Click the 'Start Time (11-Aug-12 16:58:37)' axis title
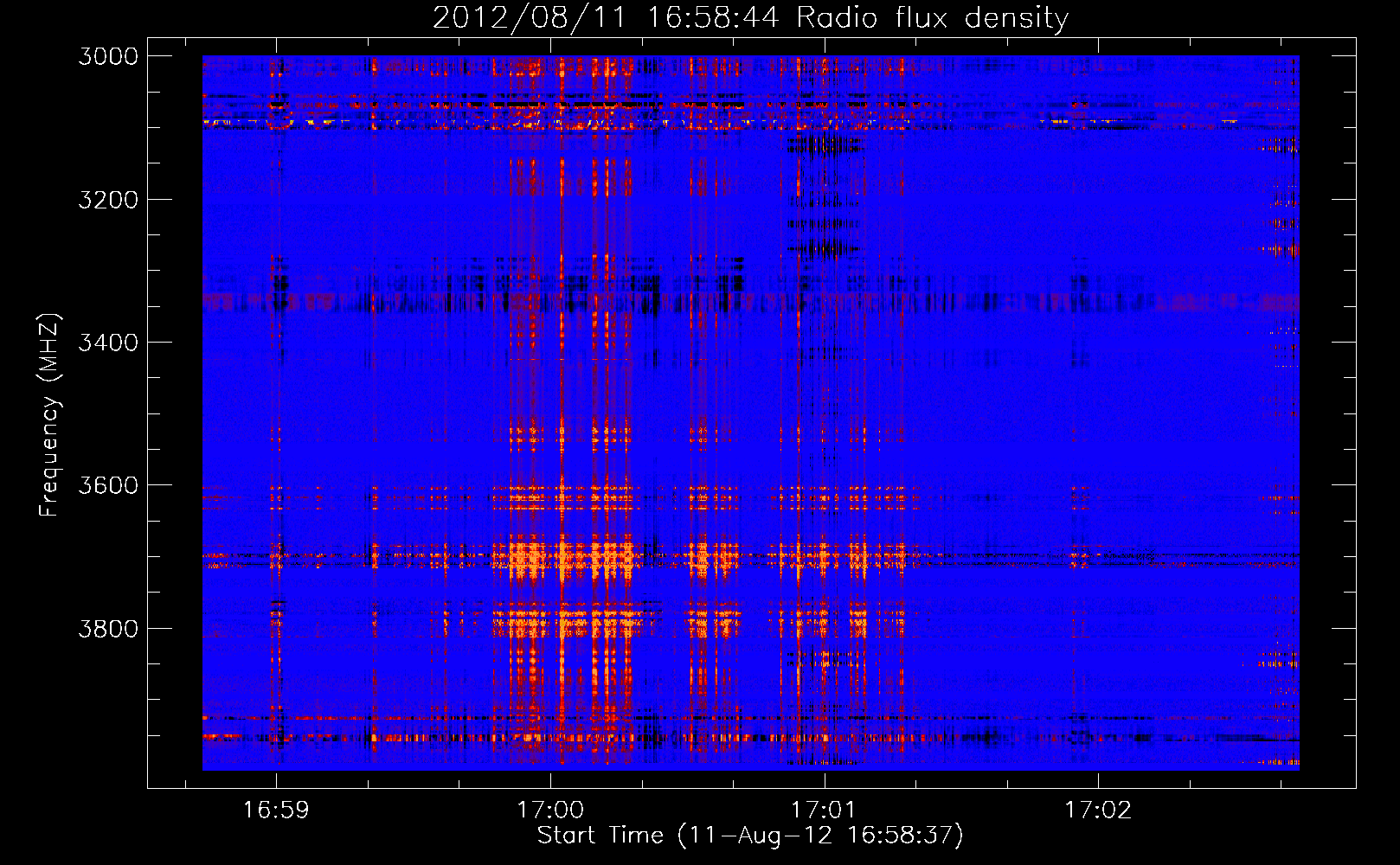The width and height of the screenshot is (1400, 865). click(x=750, y=836)
